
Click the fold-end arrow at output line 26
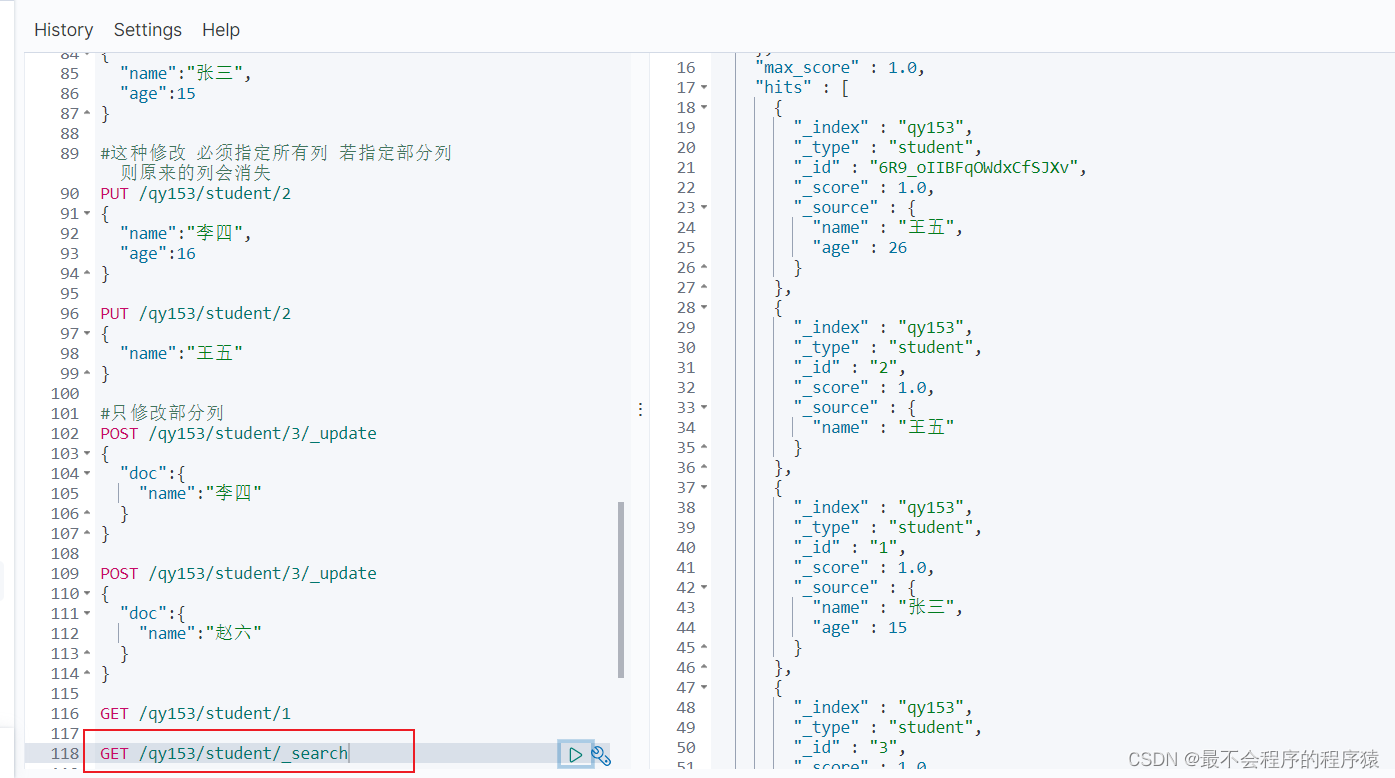pos(704,267)
